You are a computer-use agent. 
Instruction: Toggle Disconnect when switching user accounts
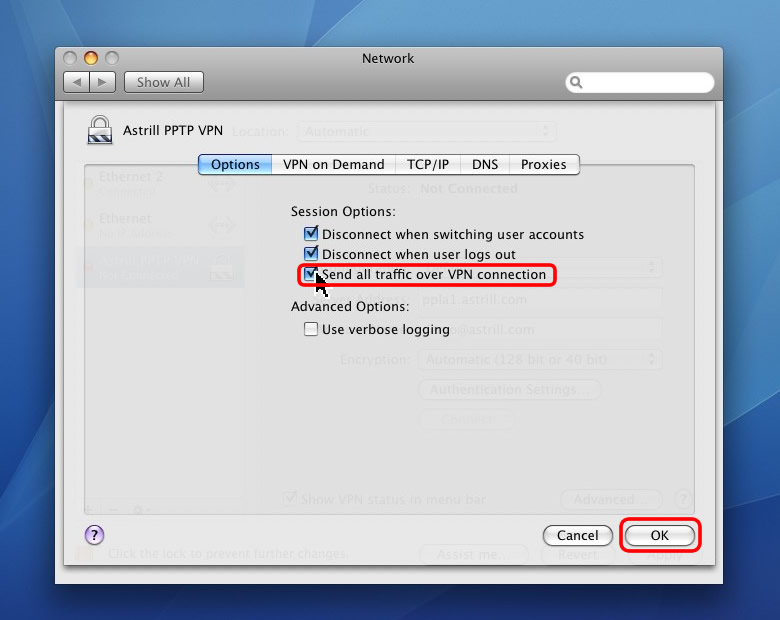[x=311, y=234]
